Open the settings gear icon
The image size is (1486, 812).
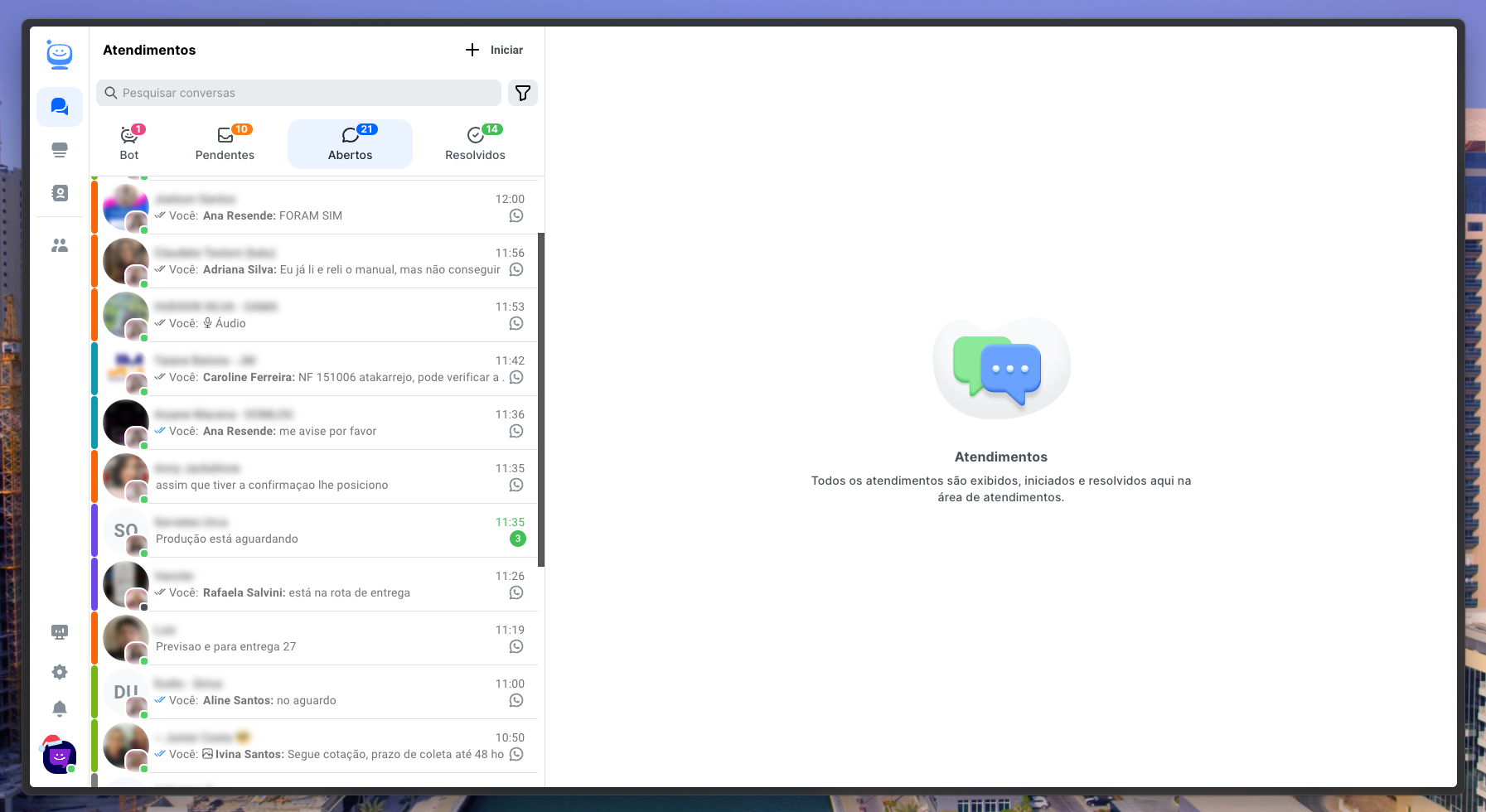click(x=60, y=672)
